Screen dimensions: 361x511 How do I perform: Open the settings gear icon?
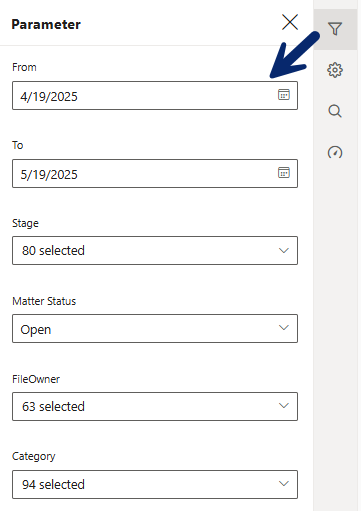[335, 70]
